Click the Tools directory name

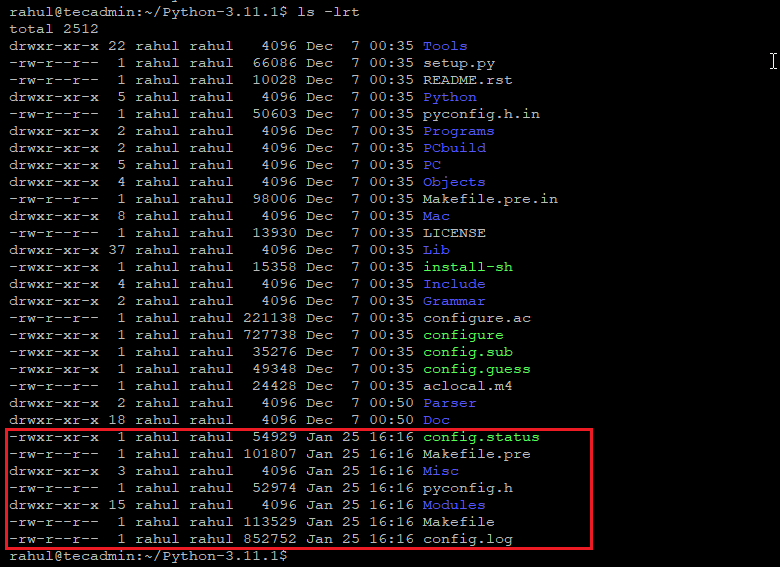tap(445, 46)
